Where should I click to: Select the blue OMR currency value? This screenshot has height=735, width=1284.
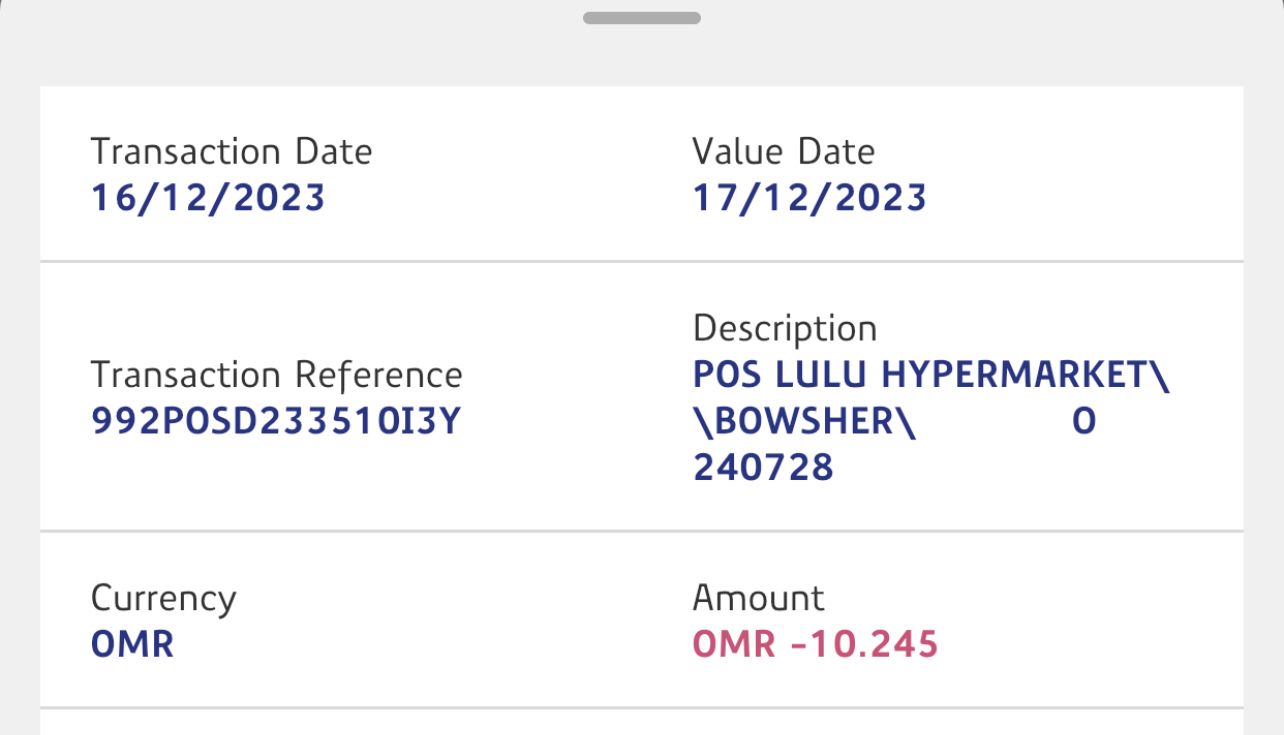[132, 644]
